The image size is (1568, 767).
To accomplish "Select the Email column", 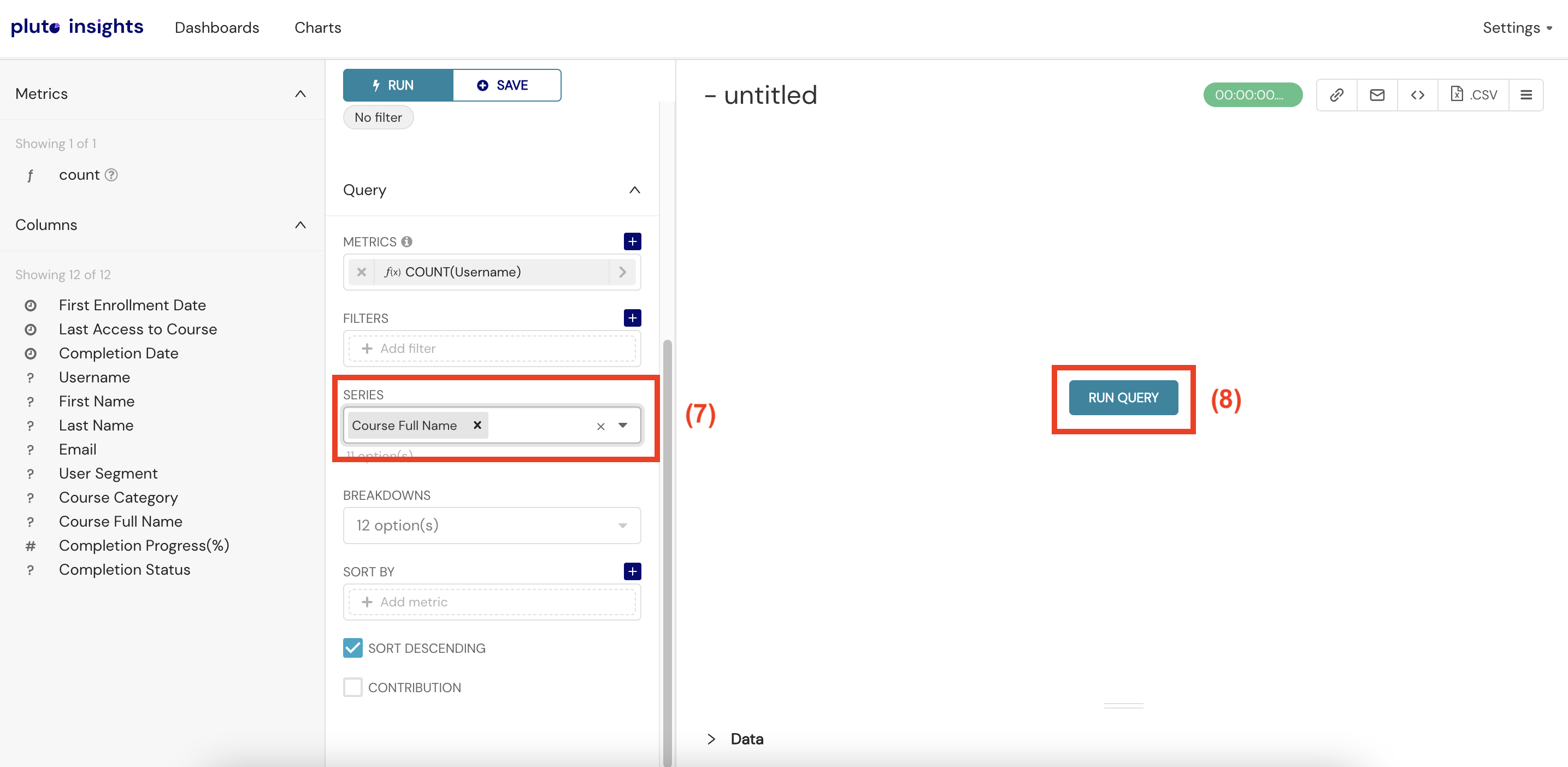I will (x=78, y=449).
